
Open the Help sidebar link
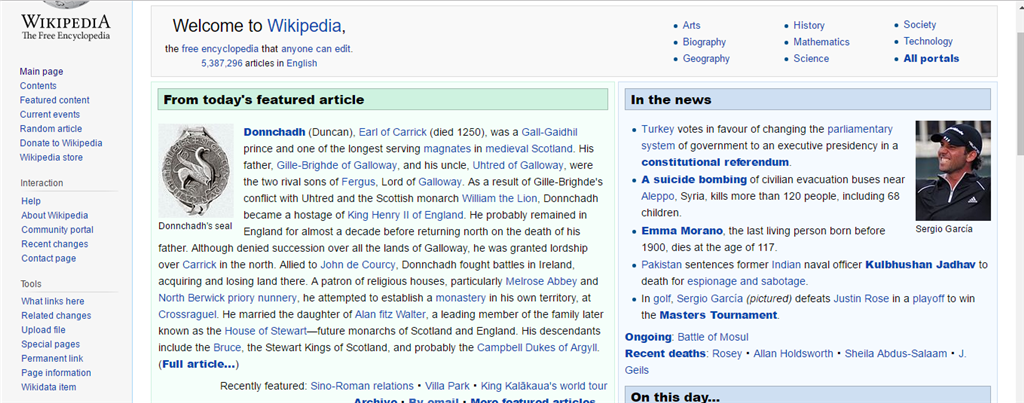point(31,201)
